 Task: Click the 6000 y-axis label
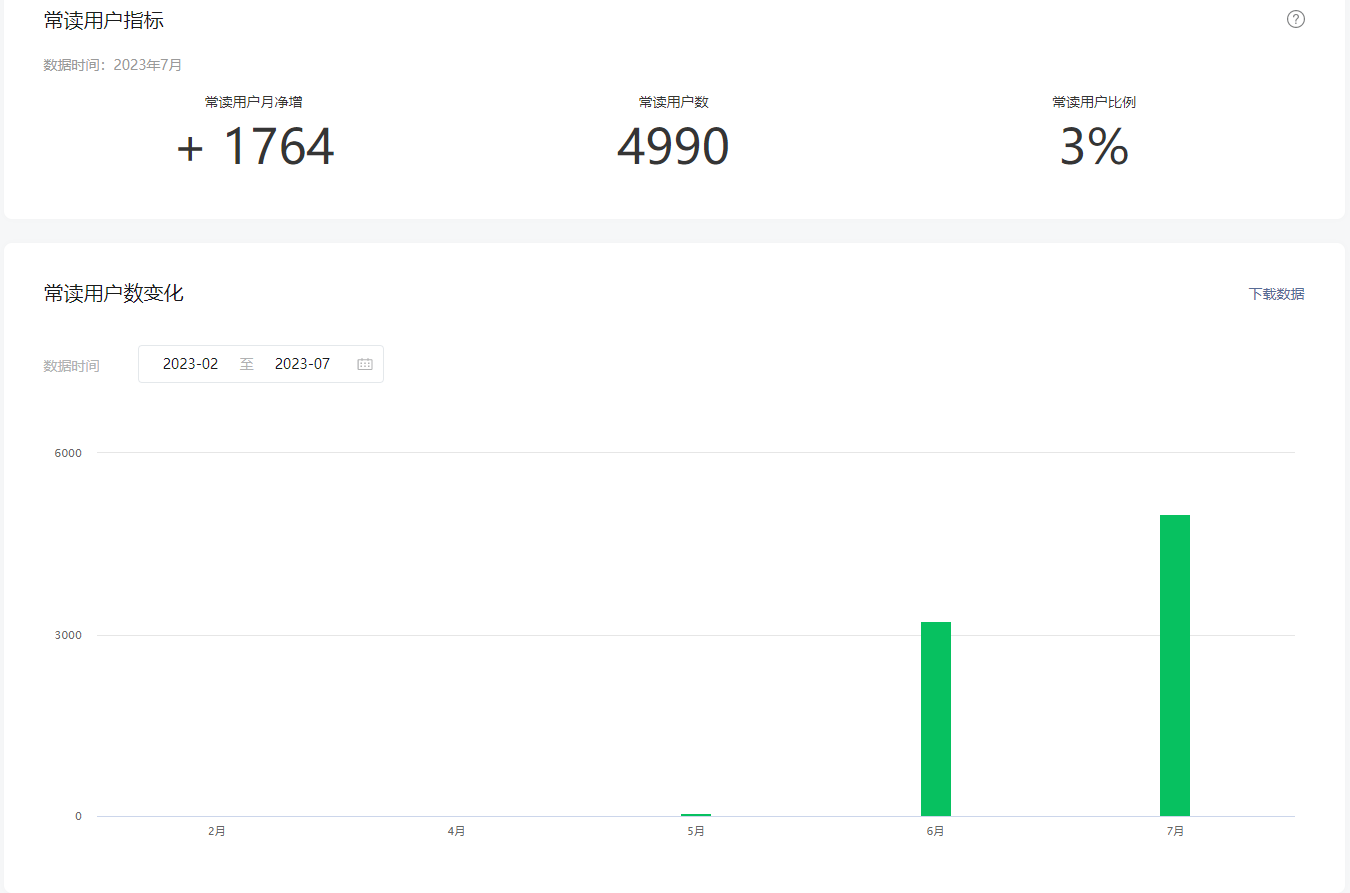[x=68, y=453]
